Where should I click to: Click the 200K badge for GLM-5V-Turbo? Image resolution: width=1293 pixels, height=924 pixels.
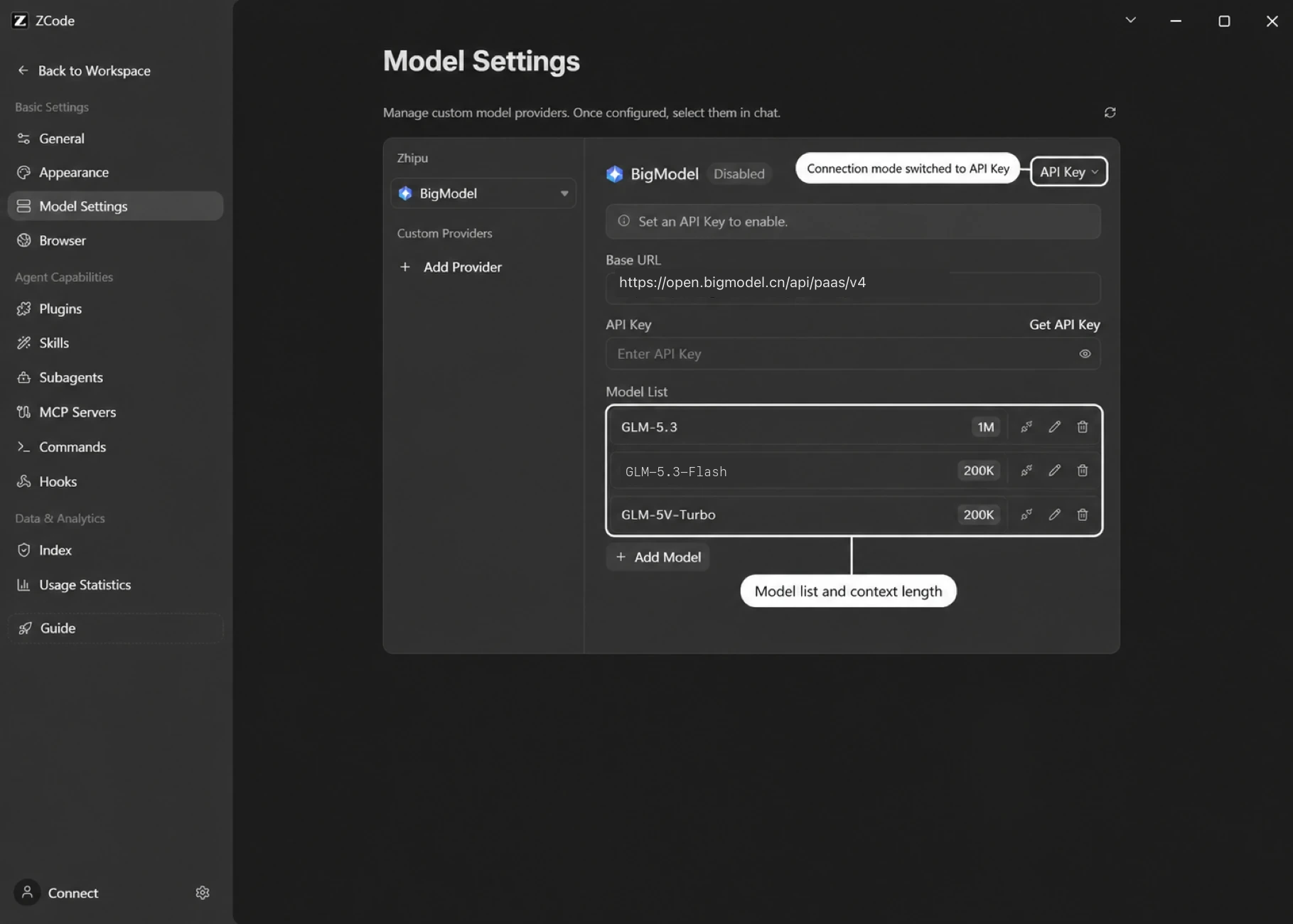click(978, 515)
